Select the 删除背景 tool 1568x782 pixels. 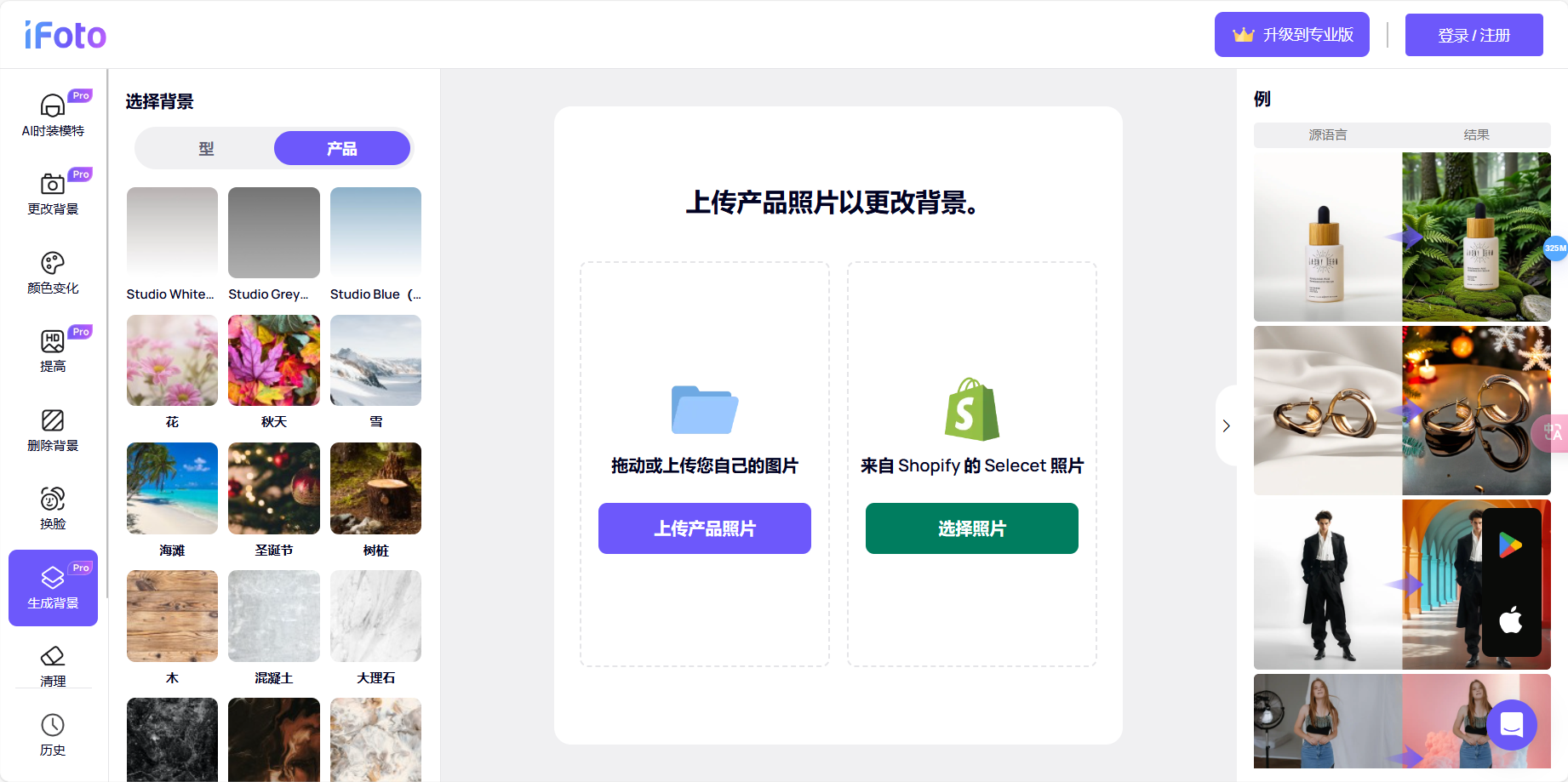53,430
